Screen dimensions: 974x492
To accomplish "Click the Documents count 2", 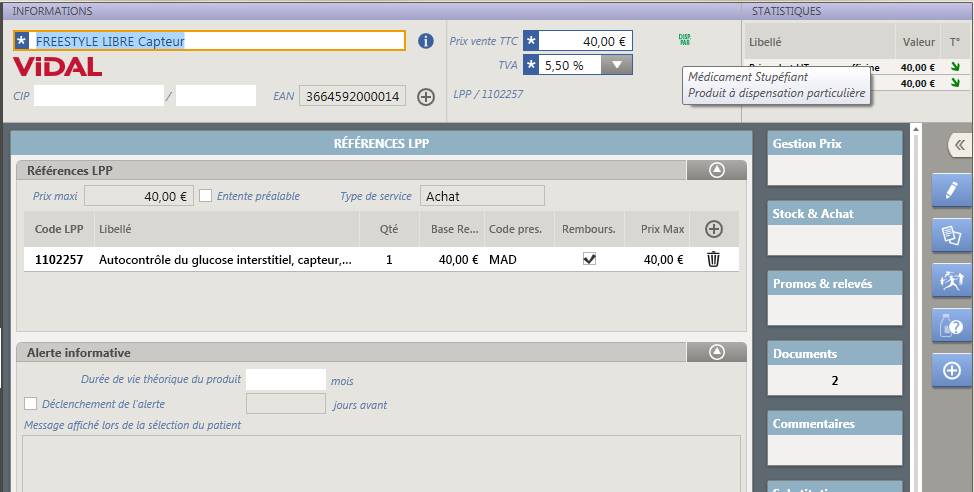I will click(835, 380).
